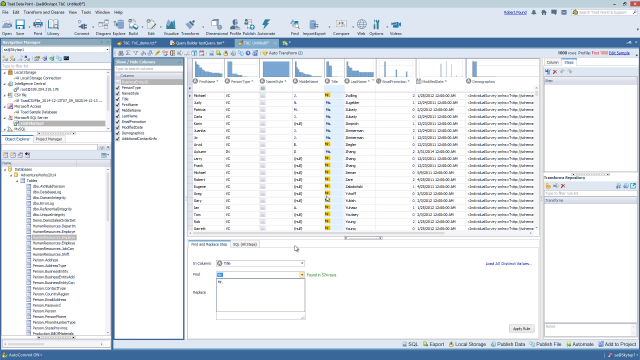Click the column search field in Show/Hide Columns
640x360 pixels.
tap(148, 69)
